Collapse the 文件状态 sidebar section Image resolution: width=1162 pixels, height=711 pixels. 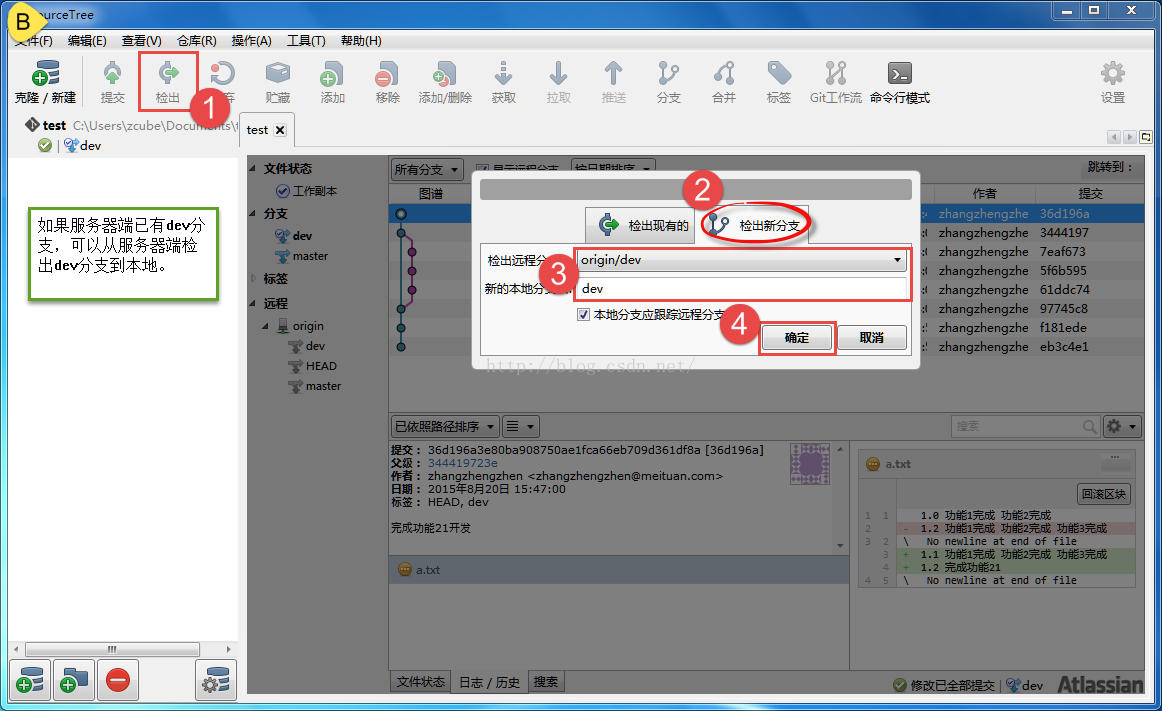pyautogui.click(x=253, y=168)
